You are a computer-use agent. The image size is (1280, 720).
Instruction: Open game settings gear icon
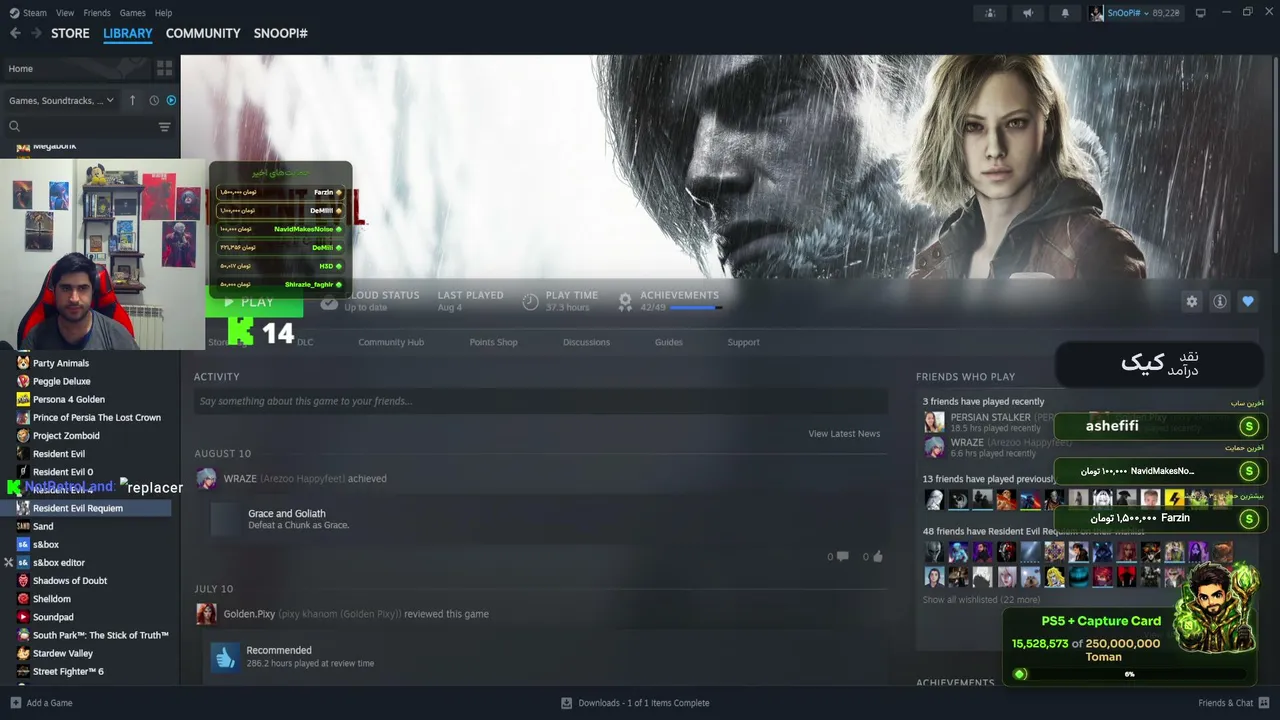click(x=1191, y=301)
